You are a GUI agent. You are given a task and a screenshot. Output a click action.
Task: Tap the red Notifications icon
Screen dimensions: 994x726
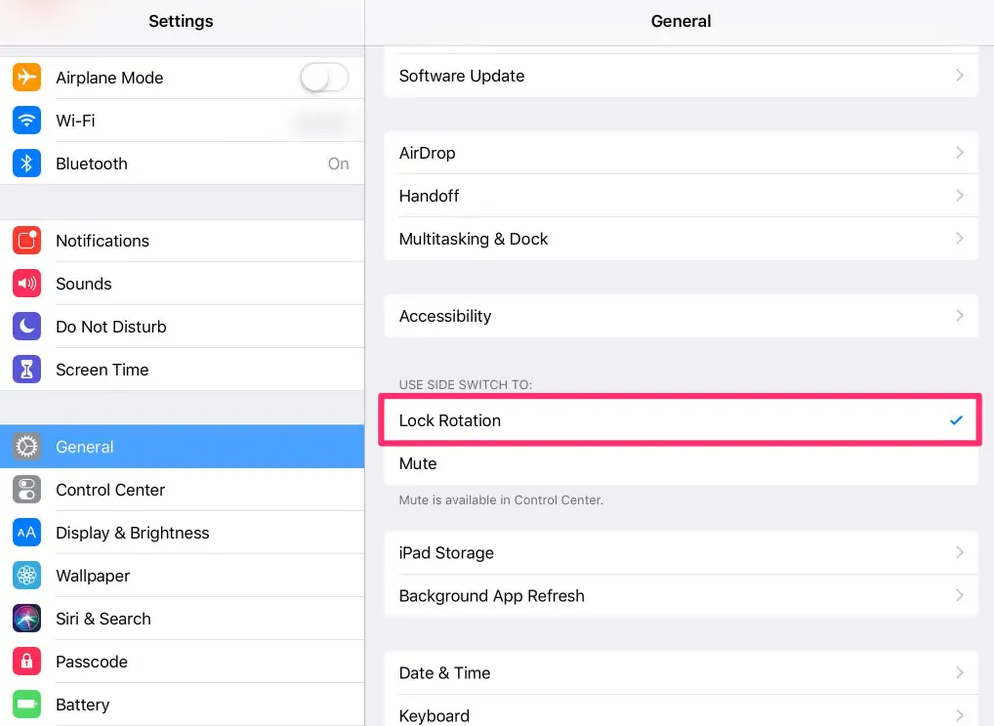tap(27, 241)
